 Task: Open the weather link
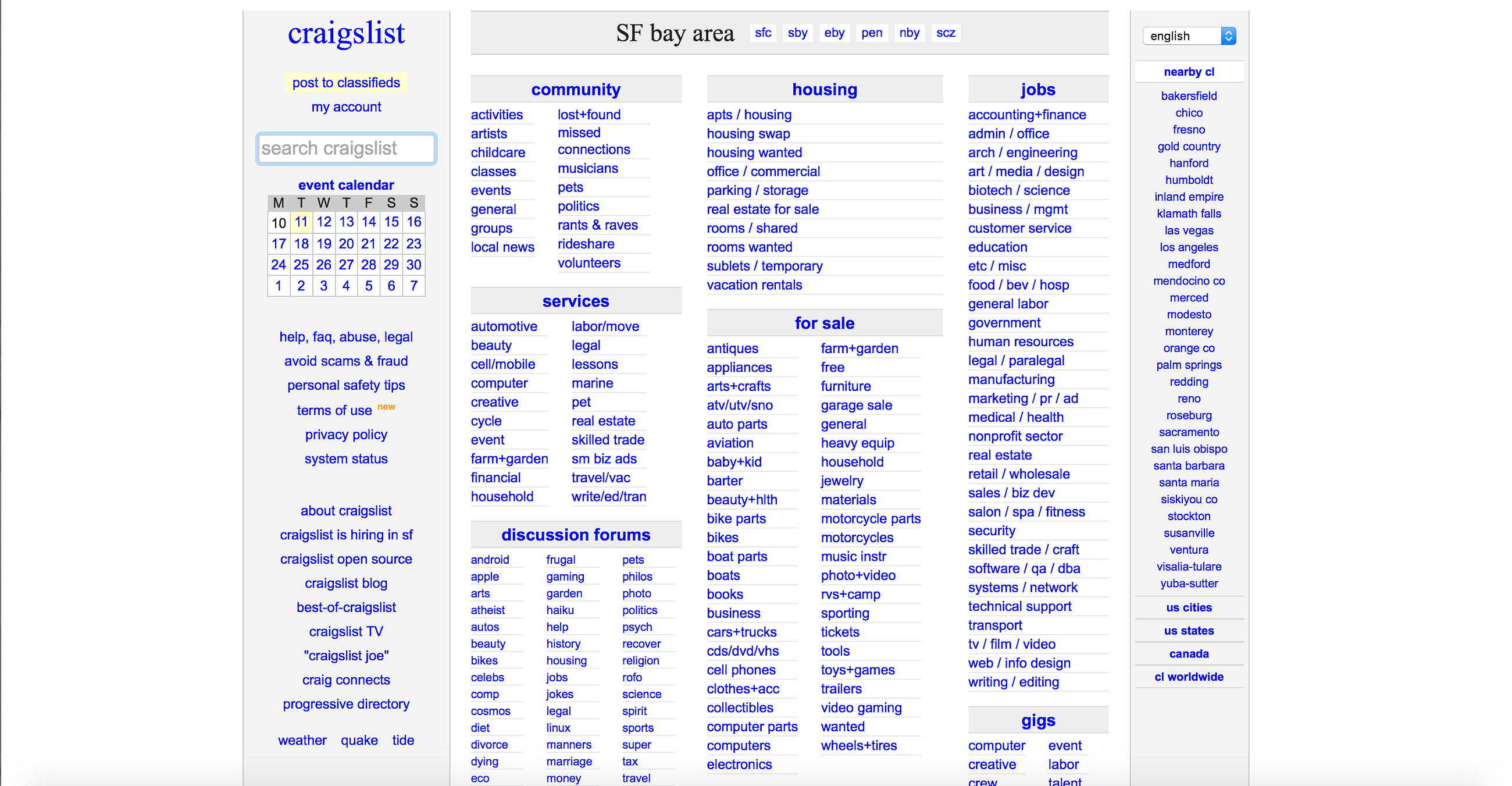(x=302, y=740)
